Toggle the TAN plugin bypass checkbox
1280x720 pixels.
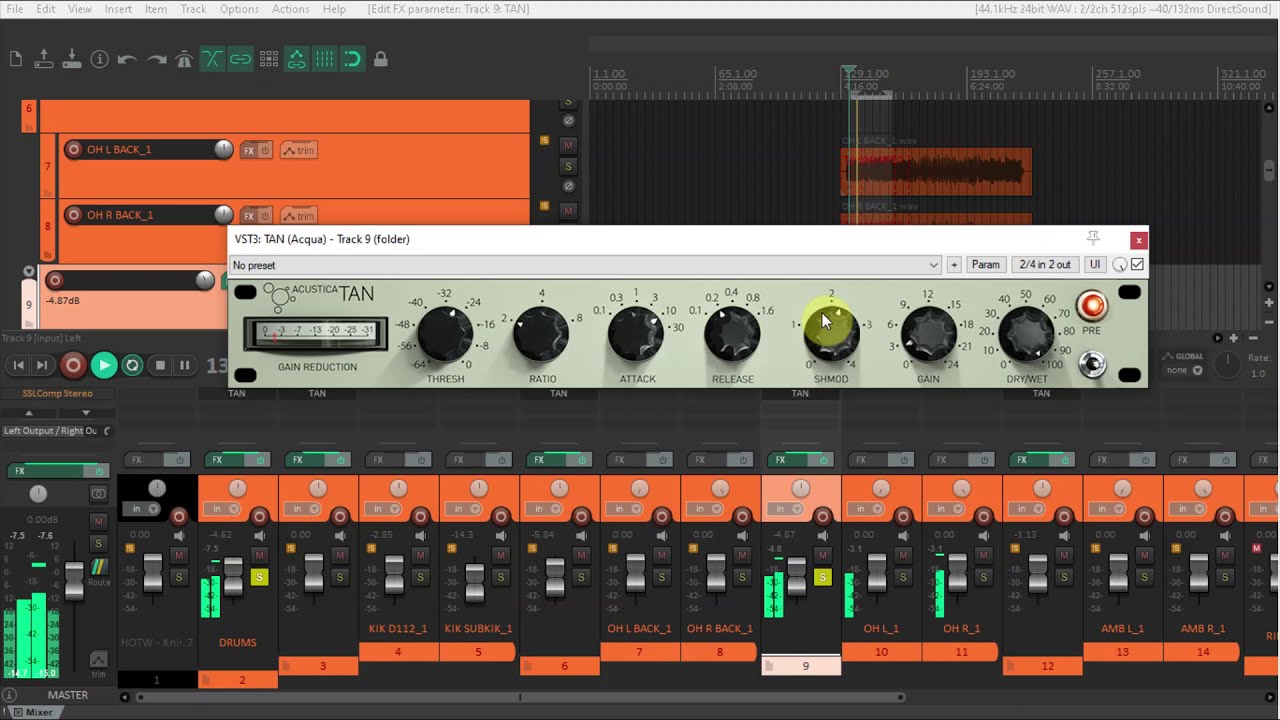click(x=1137, y=265)
